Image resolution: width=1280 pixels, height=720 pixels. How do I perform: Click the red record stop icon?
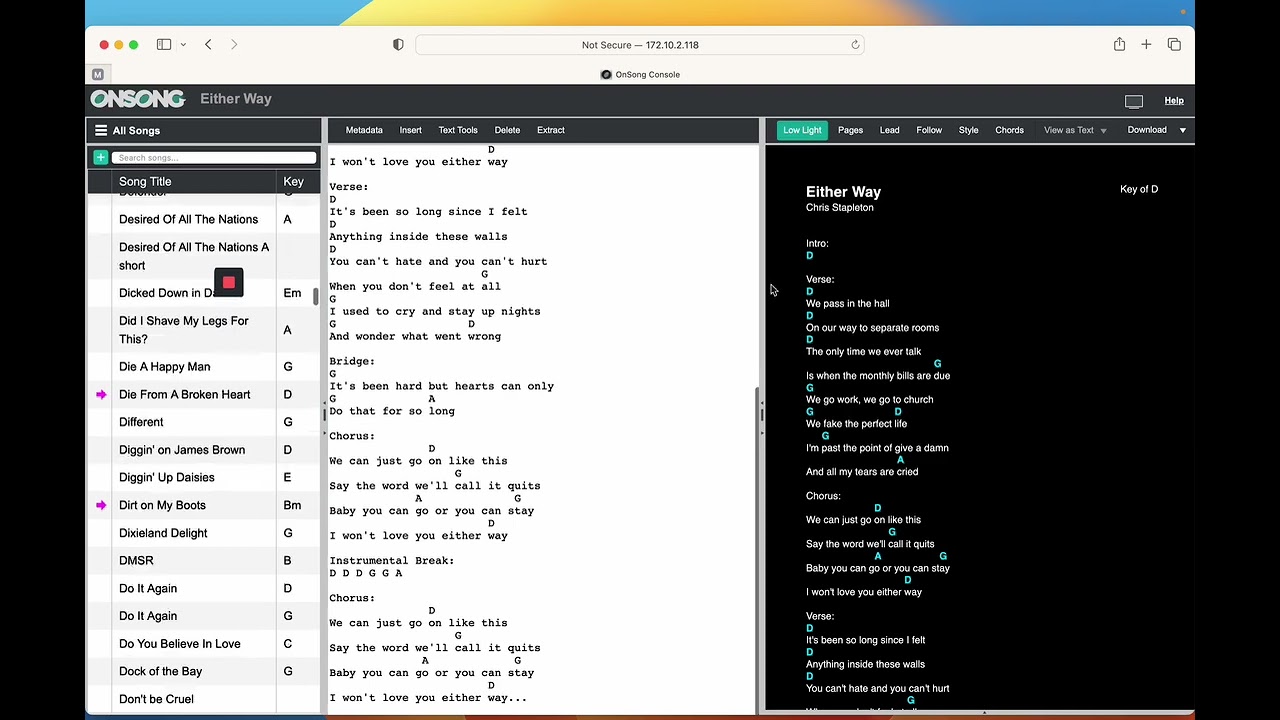point(228,283)
